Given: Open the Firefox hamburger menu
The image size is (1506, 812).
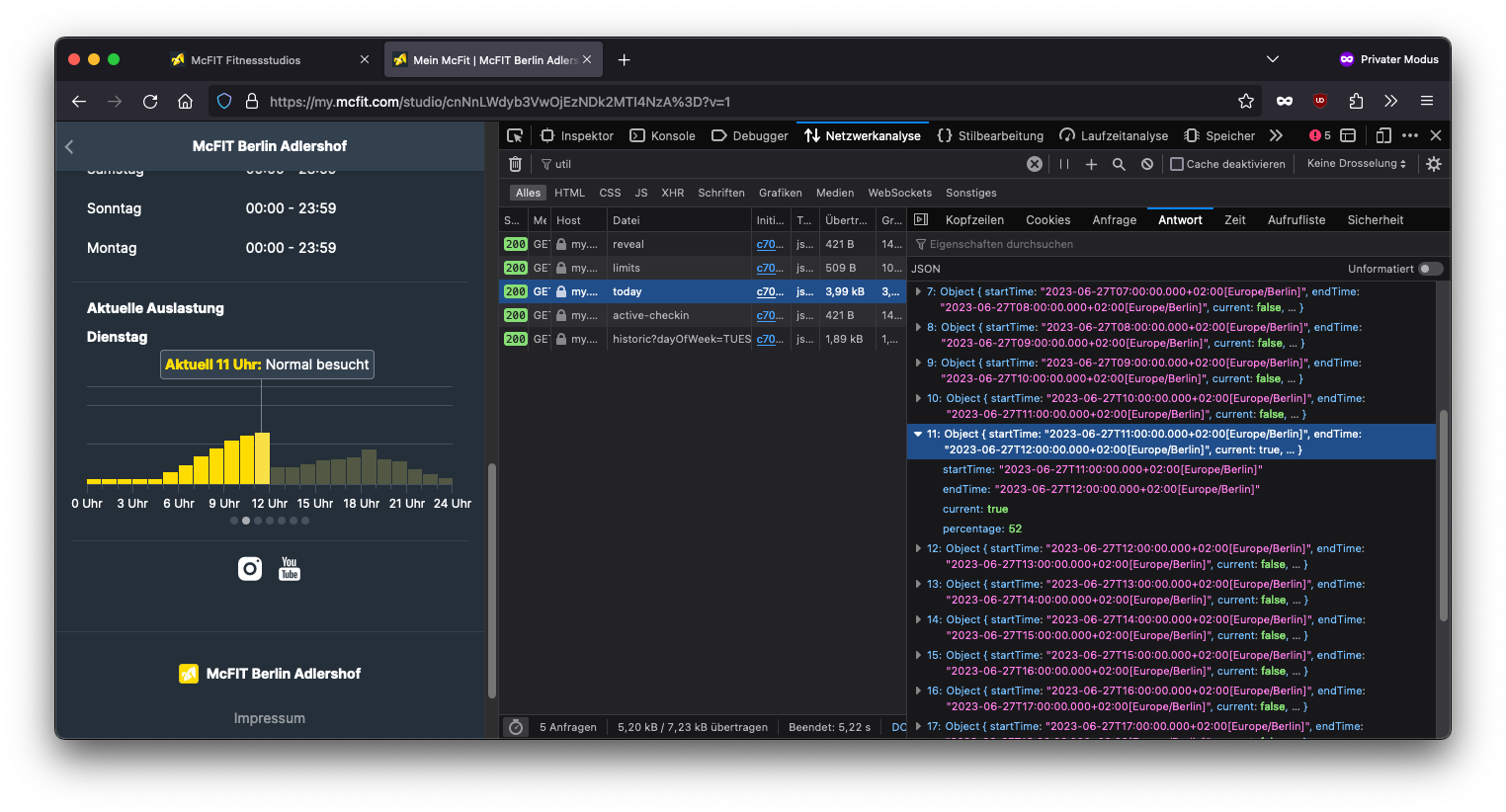Looking at the screenshot, I should click(1427, 101).
